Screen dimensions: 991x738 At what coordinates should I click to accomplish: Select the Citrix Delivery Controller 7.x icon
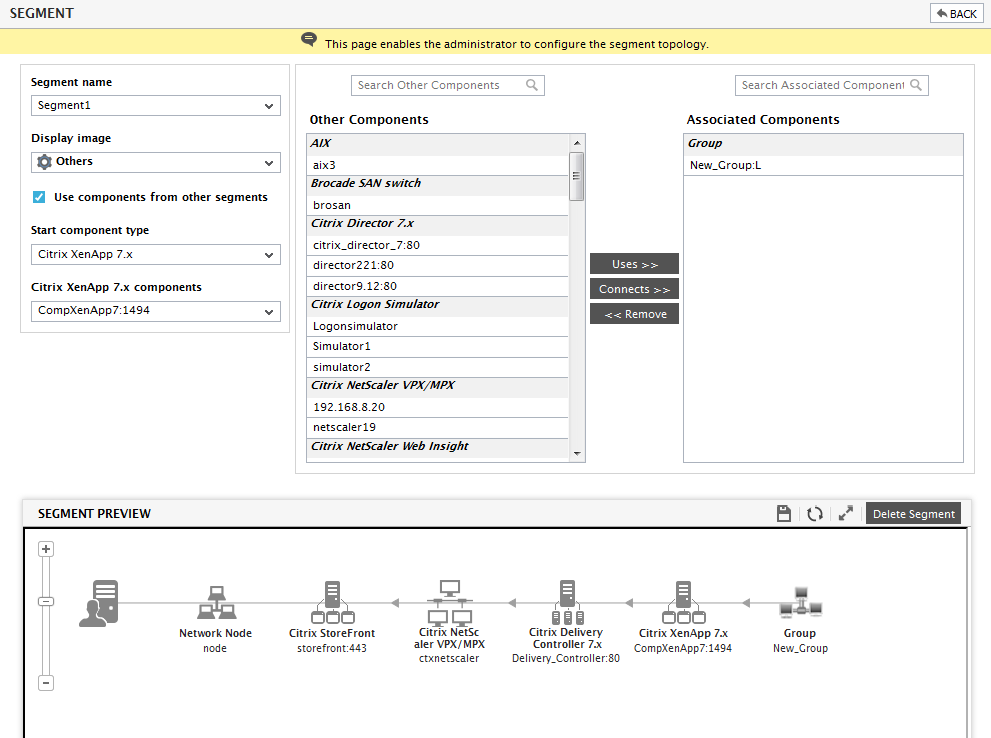[x=567, y=602]
